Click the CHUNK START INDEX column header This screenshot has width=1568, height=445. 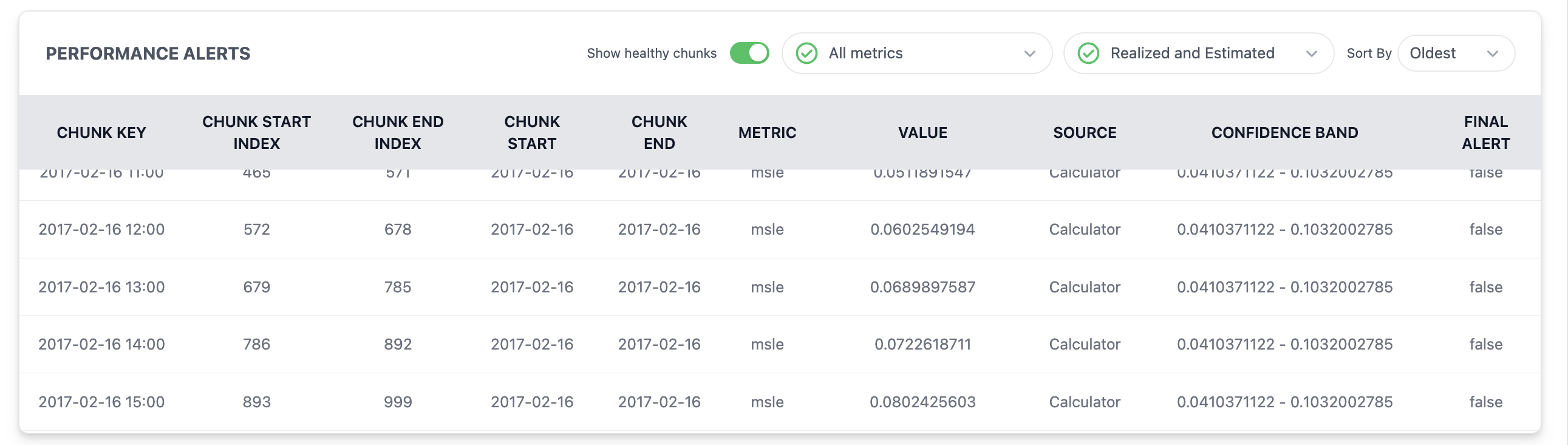(x=256, y=133)
